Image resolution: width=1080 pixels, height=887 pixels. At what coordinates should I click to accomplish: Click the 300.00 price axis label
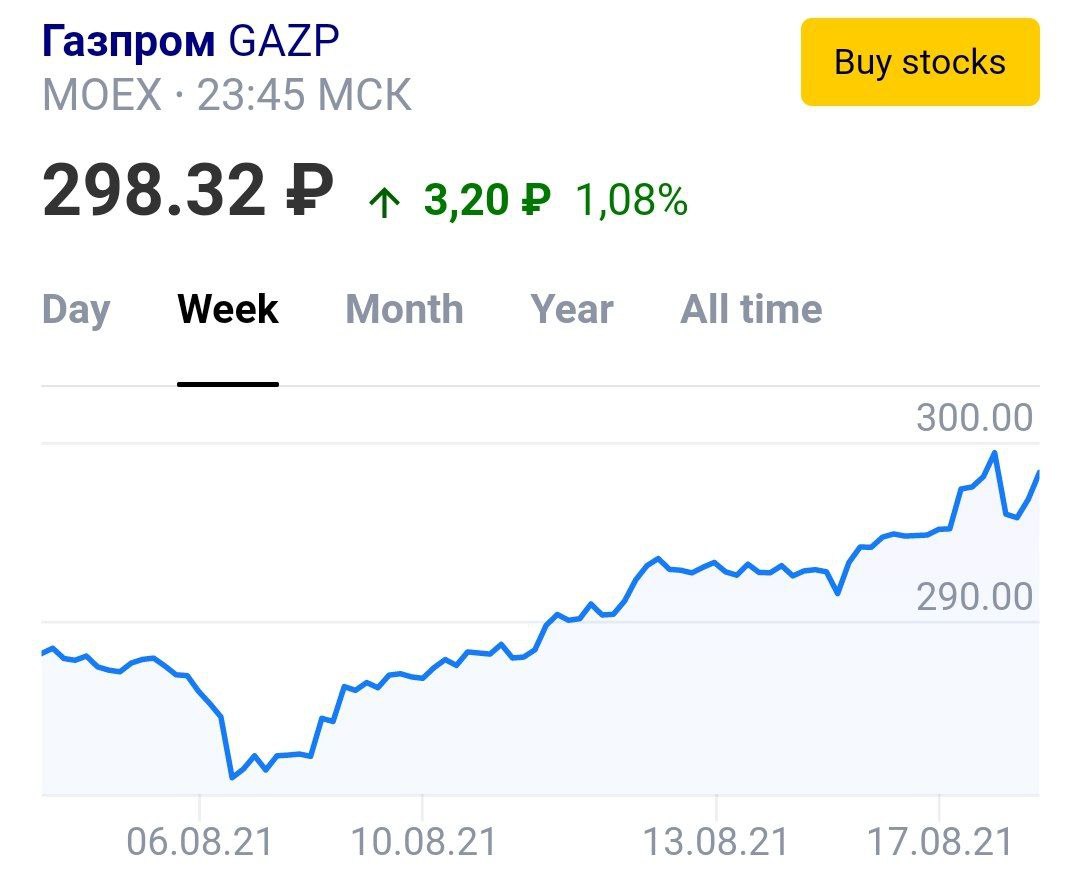[974, 418]
